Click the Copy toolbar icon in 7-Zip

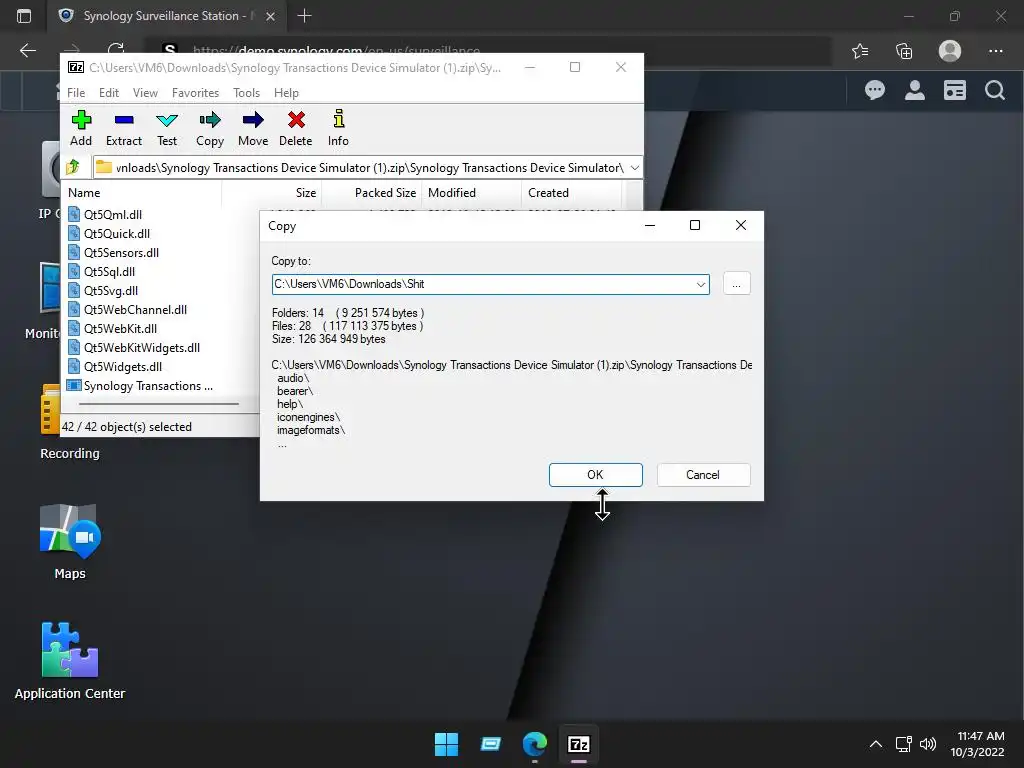pyautogui.click(x=210, y=129)
